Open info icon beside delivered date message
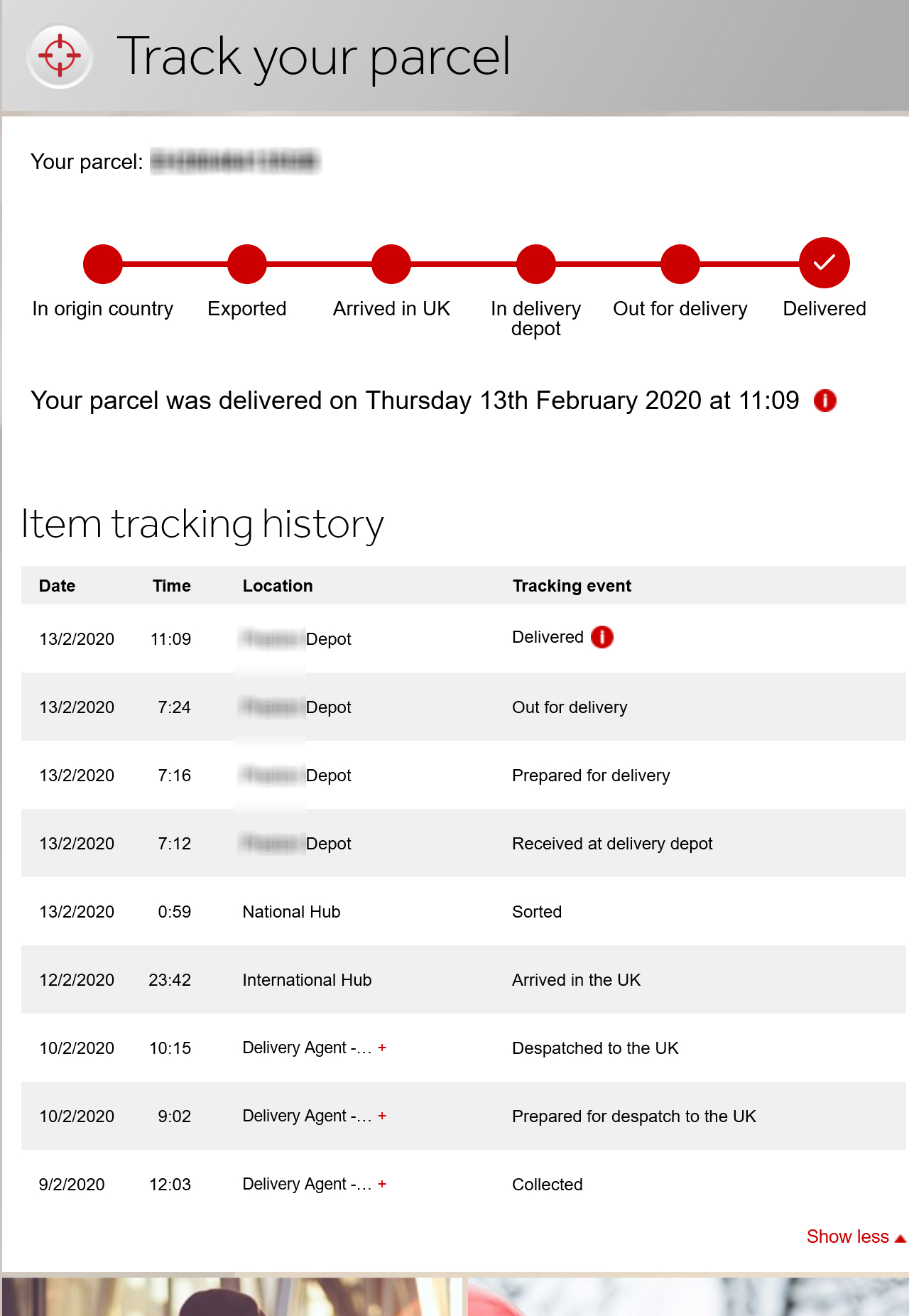 [x=824, y=401]
